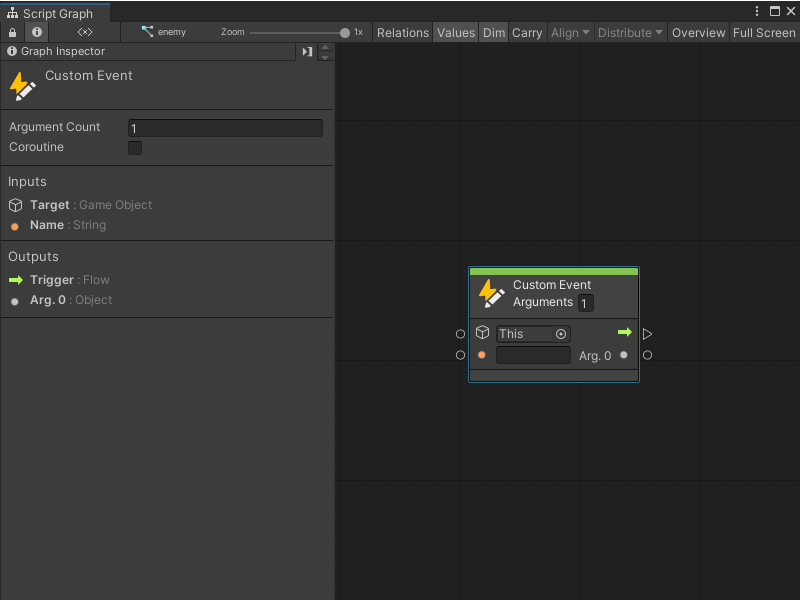The height and width of the screenshot is (600, 800).
Task: Click the lock icon in the toolbar
Action: click(x=12, y=31)
